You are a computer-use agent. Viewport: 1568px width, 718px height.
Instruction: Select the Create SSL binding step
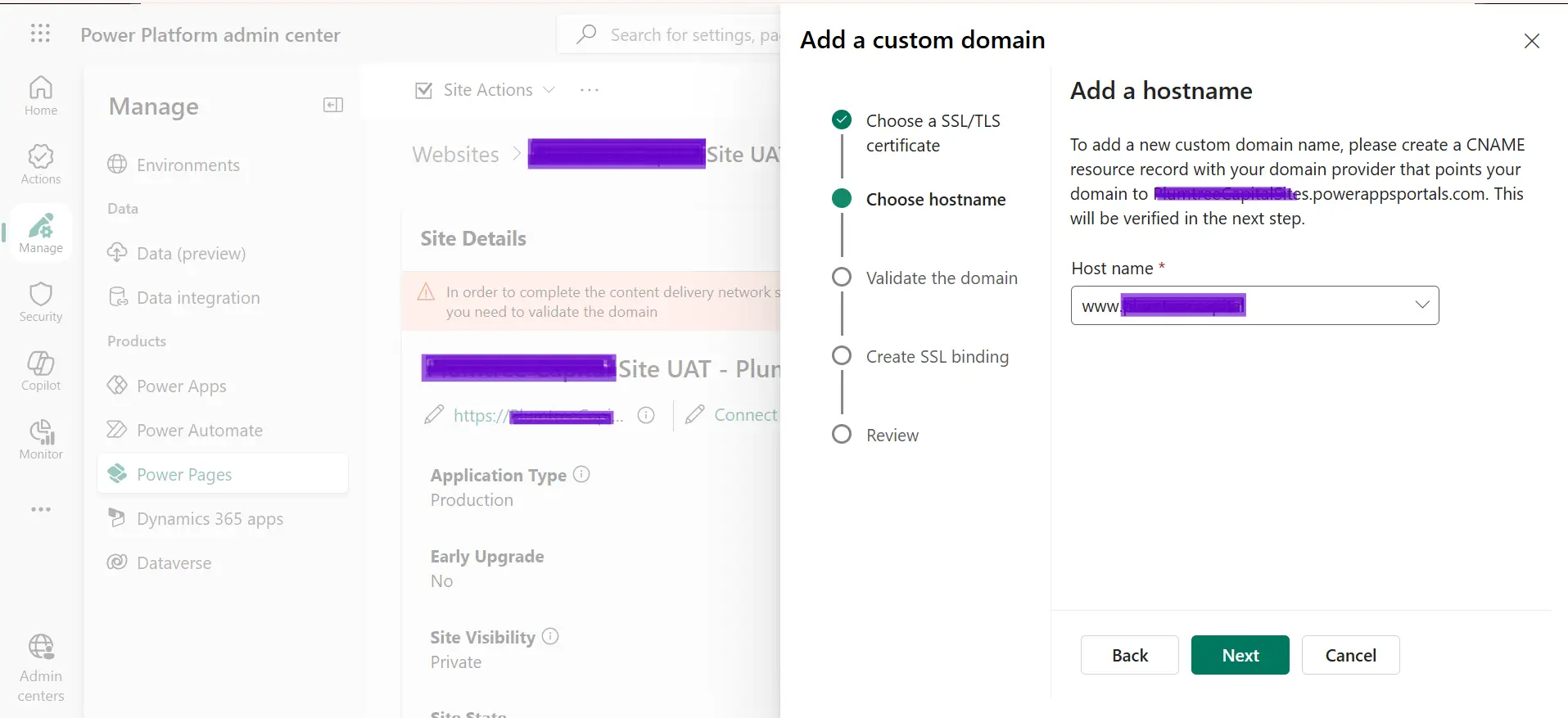(x=938, y=356)
